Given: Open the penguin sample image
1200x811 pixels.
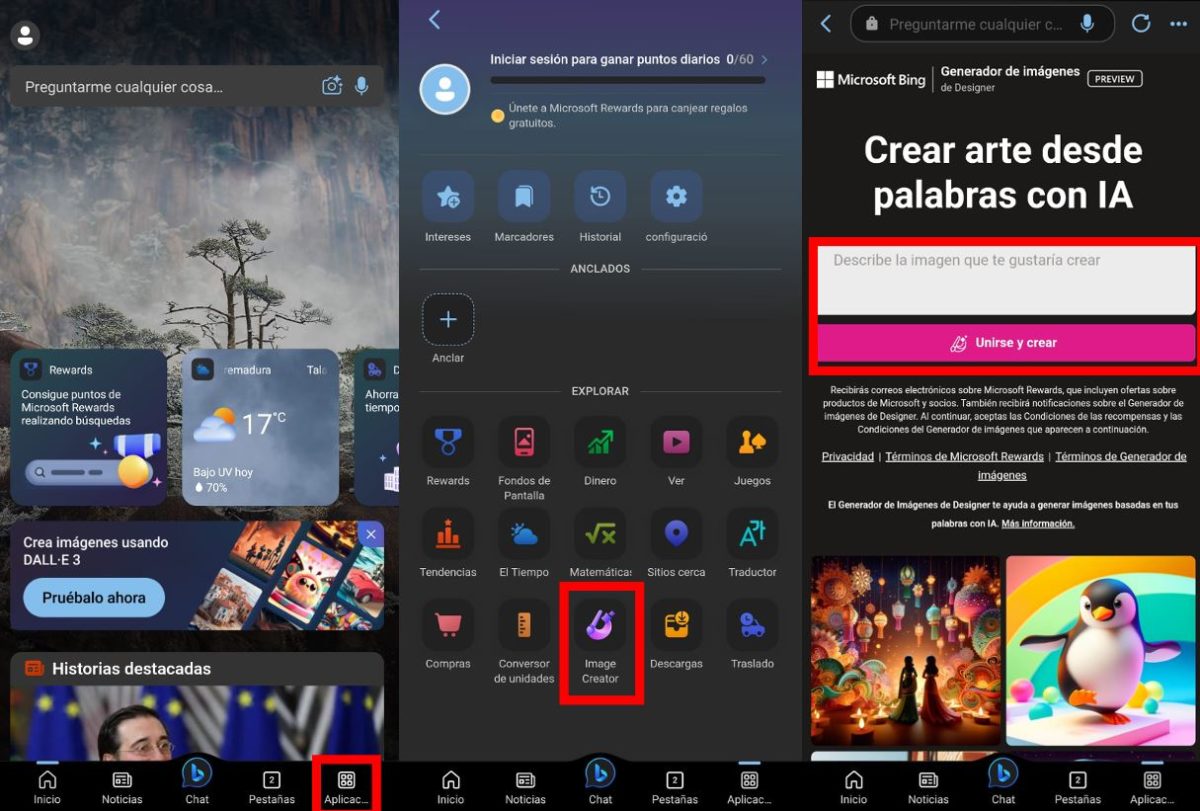Looking at the screenshot, I should [1101, 650].
